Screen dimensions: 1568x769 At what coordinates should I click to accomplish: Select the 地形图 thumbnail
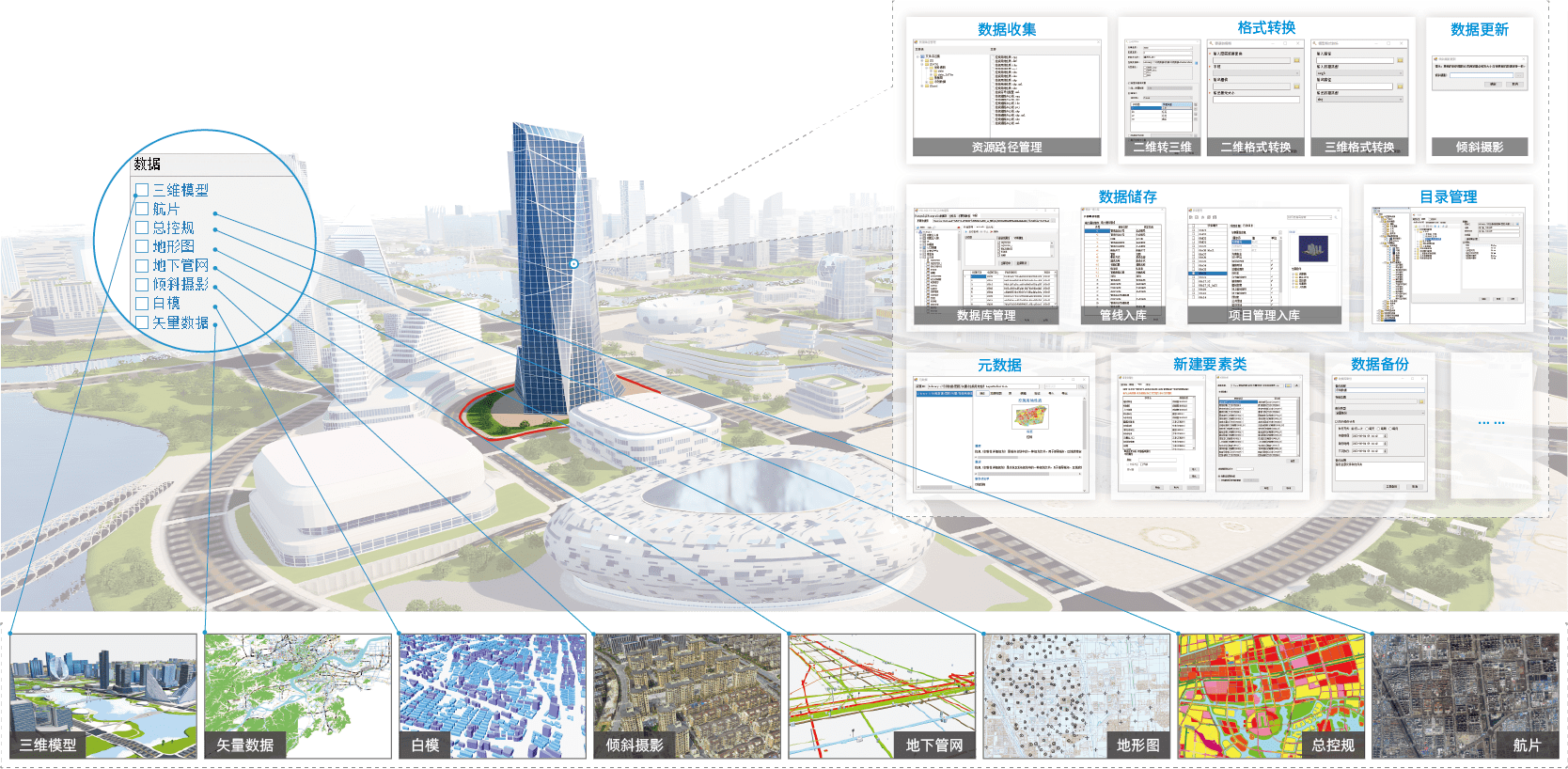click(1076, 696)
